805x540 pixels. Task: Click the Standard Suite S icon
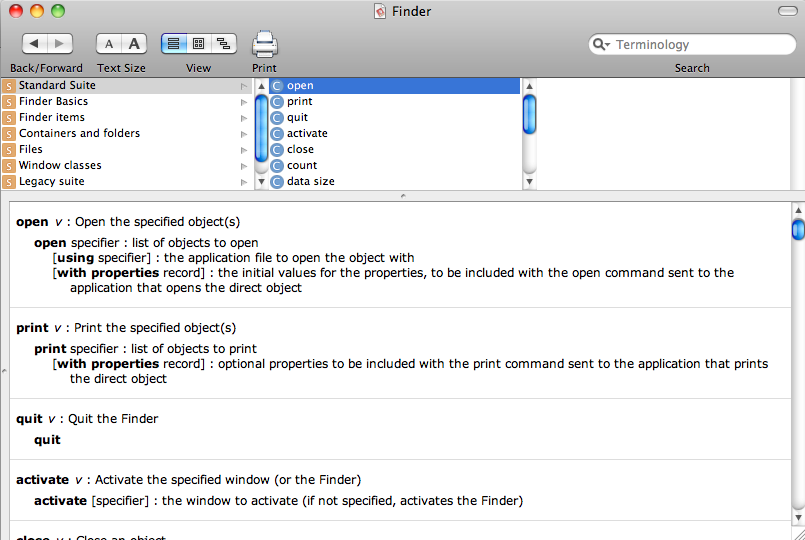(x=9, y=86)
